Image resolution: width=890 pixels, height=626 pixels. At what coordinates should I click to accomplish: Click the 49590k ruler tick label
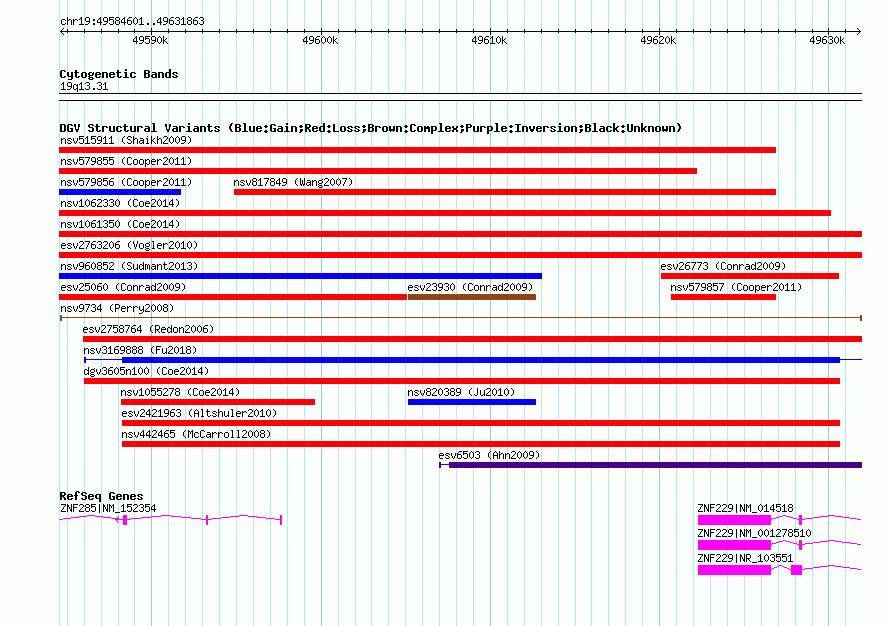150,40
